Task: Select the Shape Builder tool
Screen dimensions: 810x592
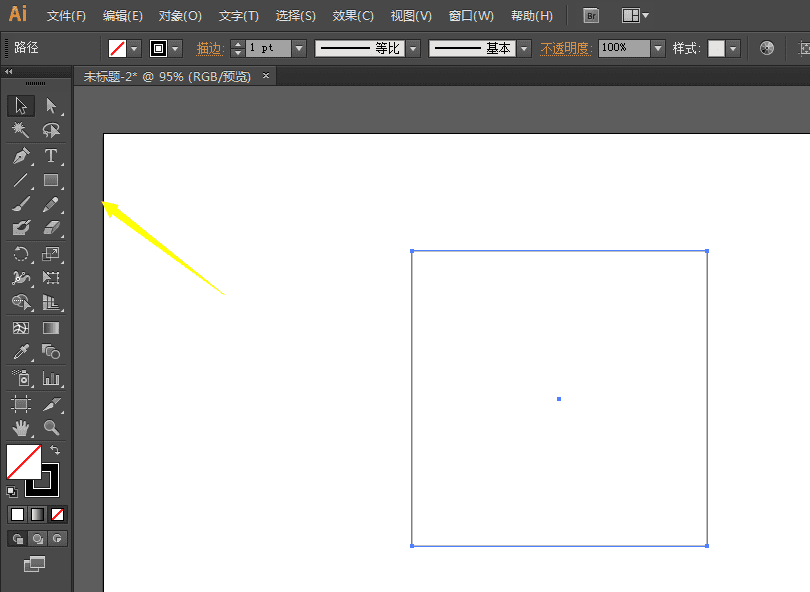Action: [x=21, y=302]
